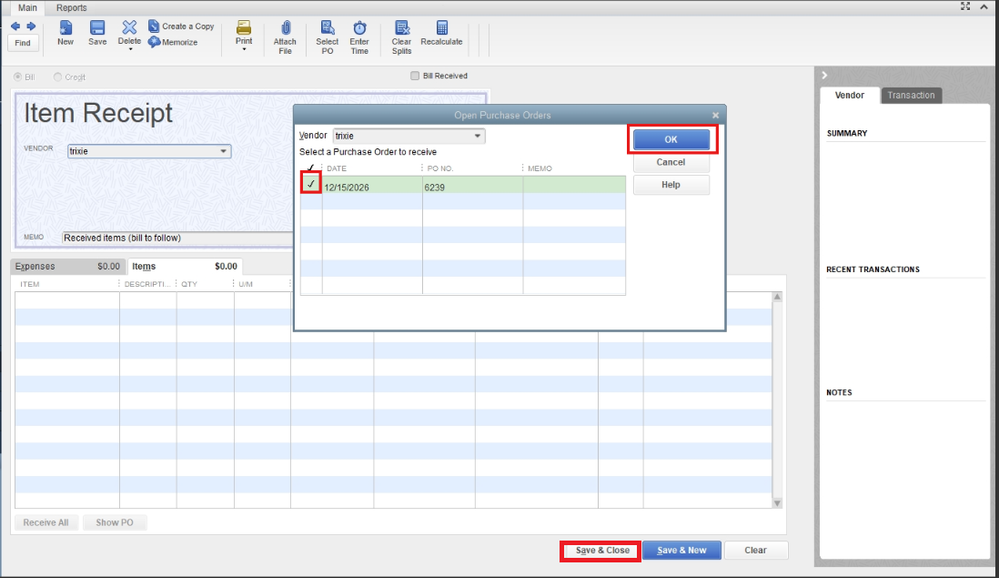Select the Bill radio button
Viewport: 999px width, 578px height.
coord(18,76)
